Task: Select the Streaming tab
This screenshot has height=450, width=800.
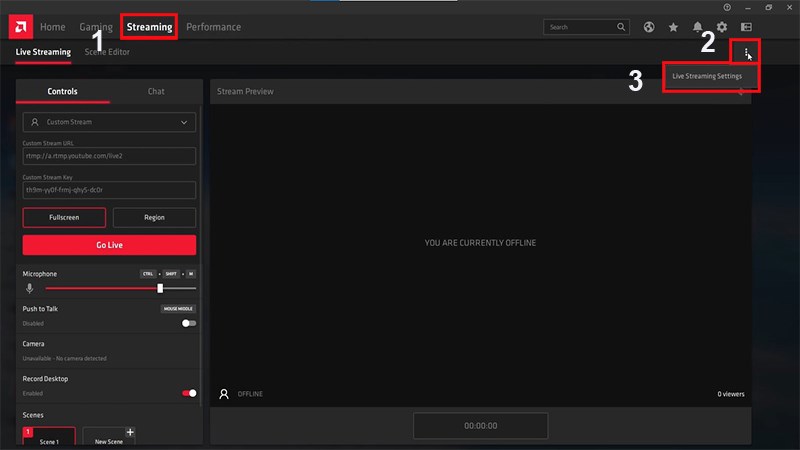Action: click(x=149, y=27)
